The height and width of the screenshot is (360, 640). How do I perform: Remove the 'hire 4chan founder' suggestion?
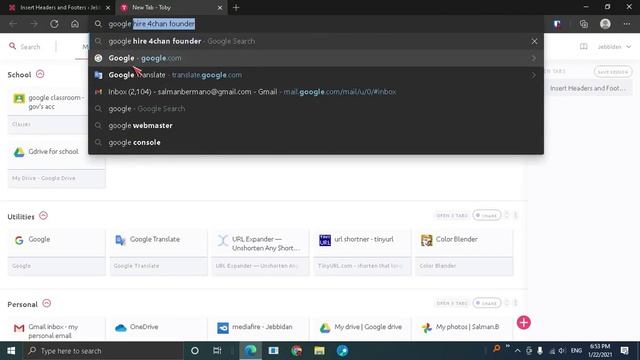coord(534,41)
